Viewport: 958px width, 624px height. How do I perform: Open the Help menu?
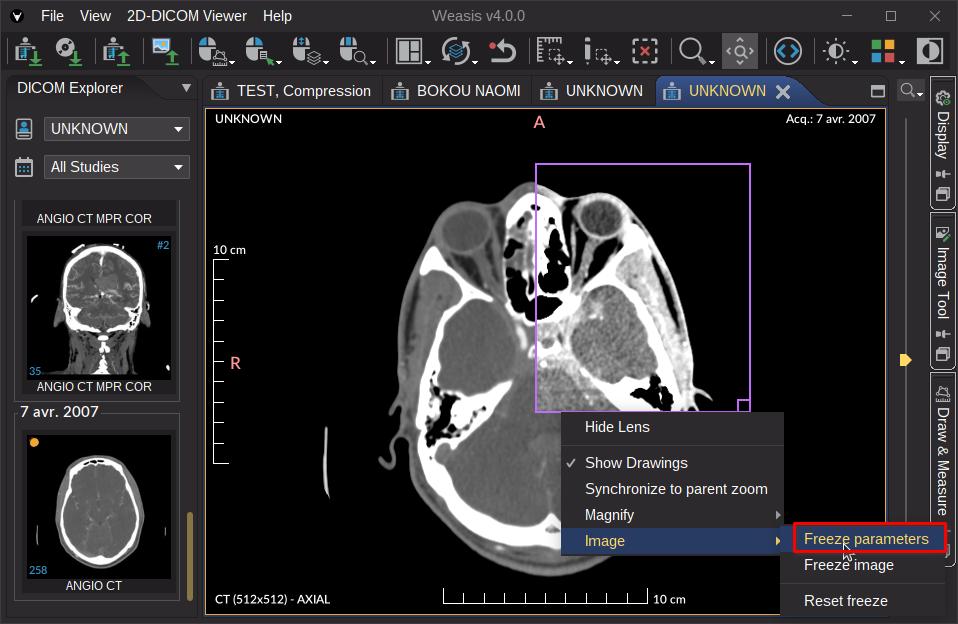tap(277, 16)
